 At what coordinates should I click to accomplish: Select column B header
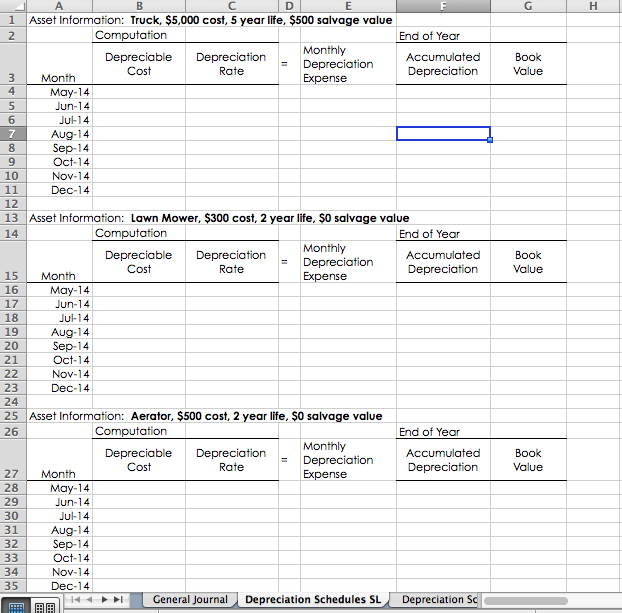tap(139, 6)
